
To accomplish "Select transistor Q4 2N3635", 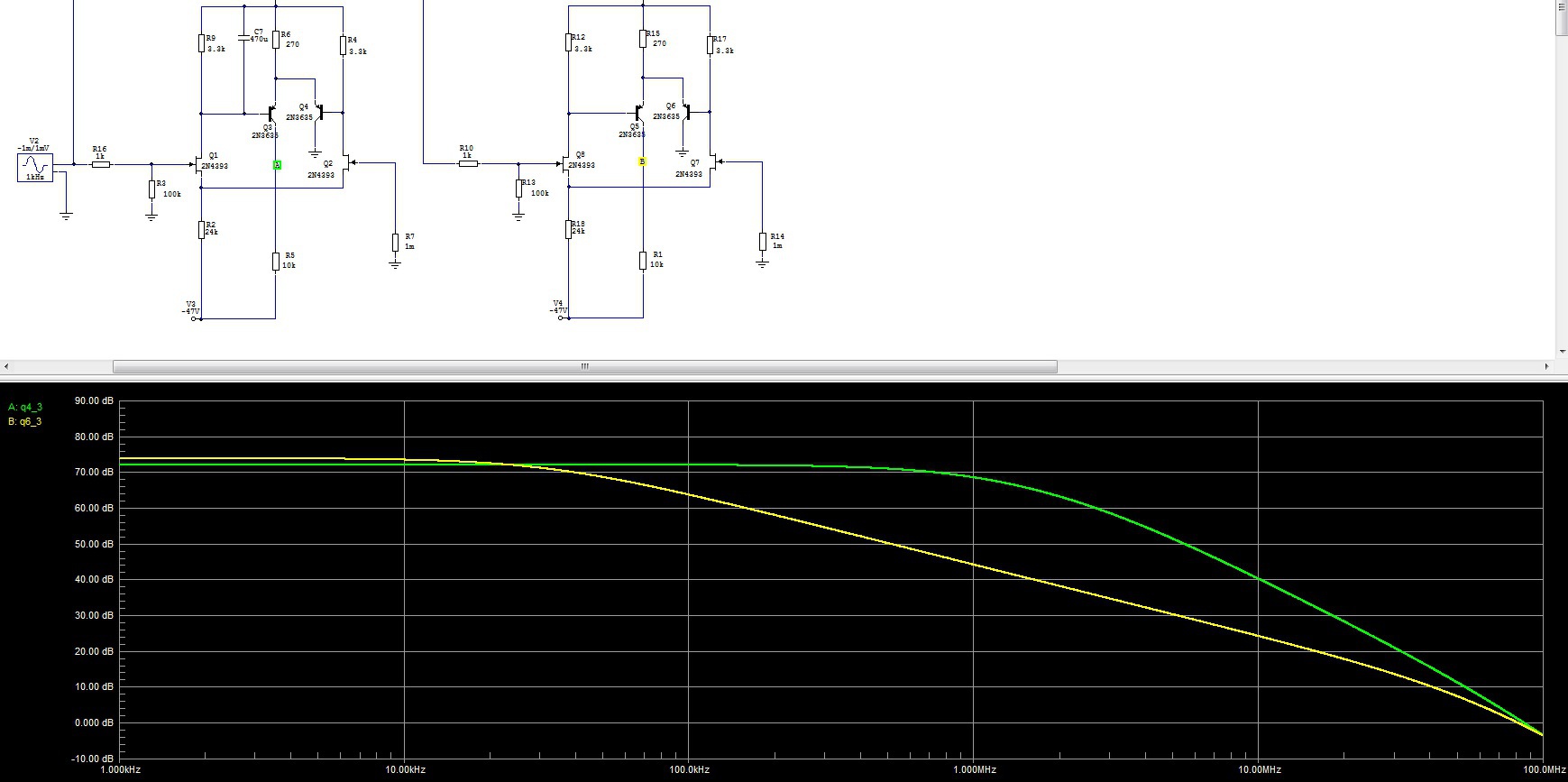I will click(x=317, y=113).
